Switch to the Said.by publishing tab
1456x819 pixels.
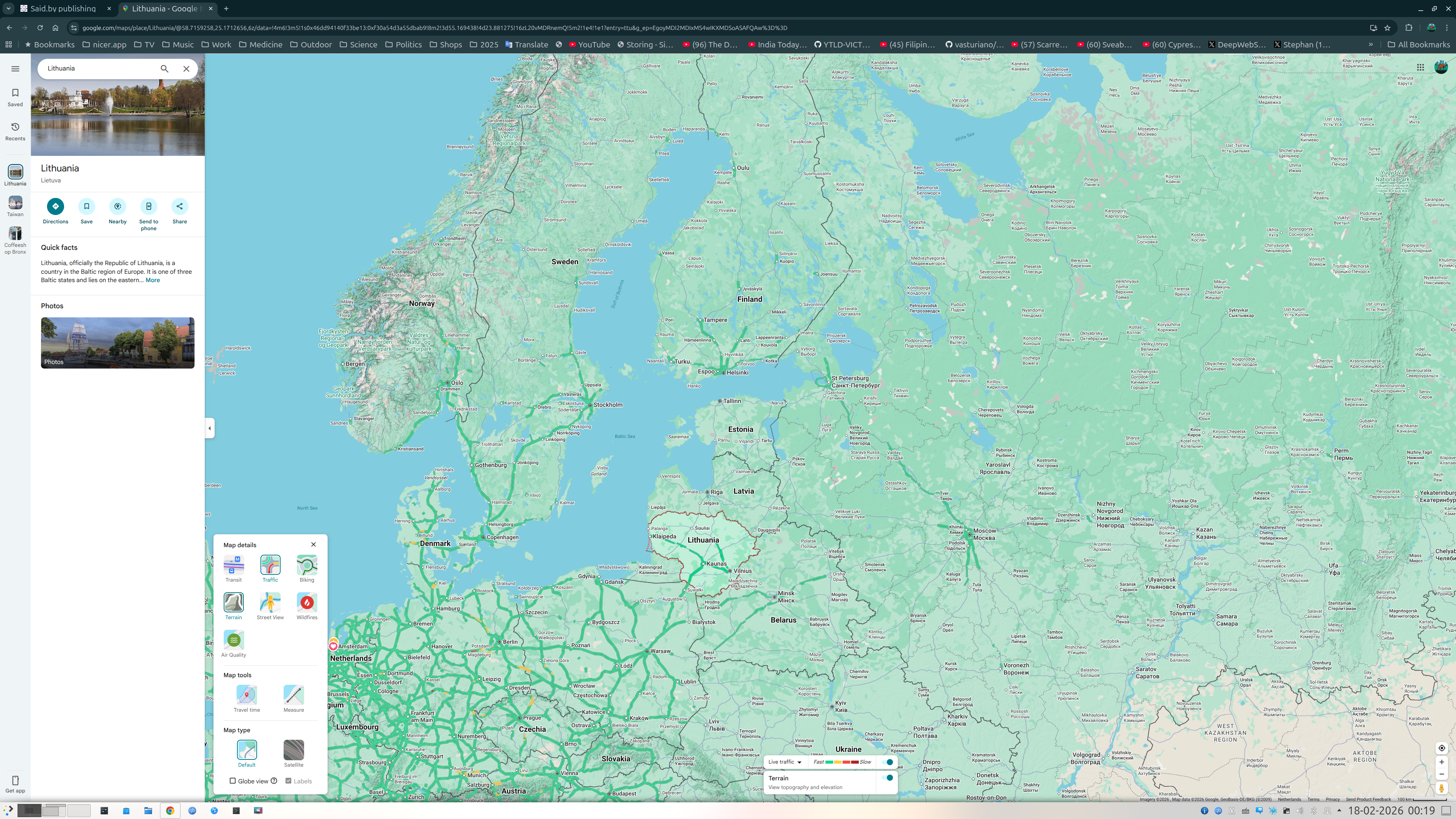tap(63, 8)
